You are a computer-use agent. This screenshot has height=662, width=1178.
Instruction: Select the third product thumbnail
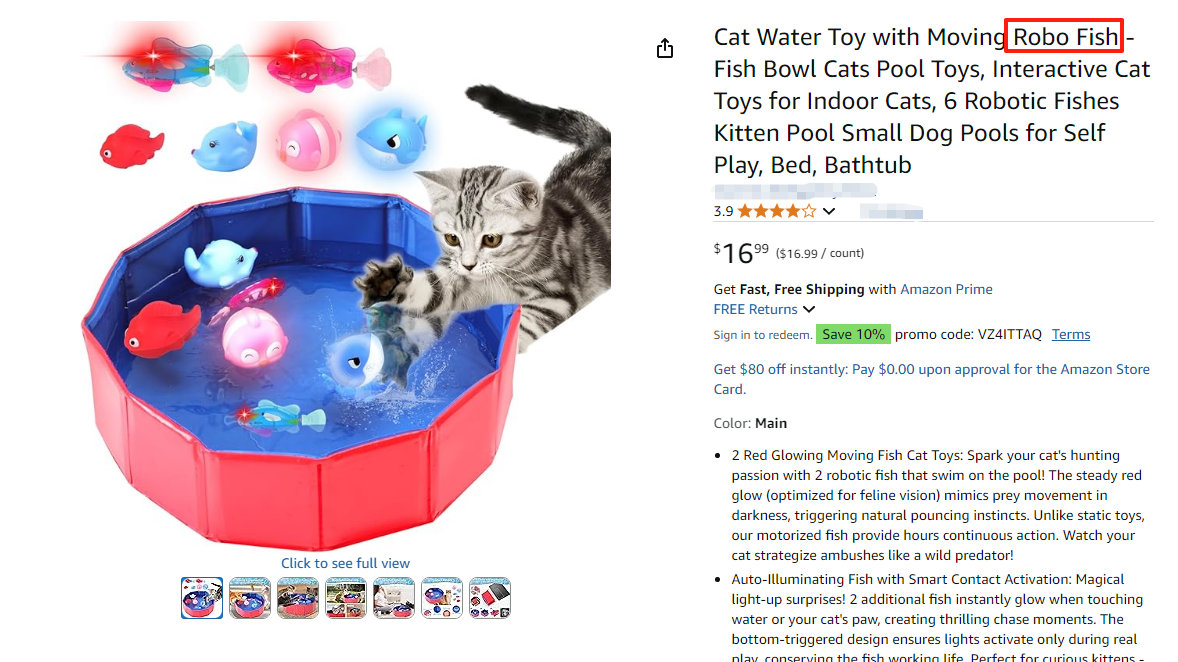pos(298,598)
